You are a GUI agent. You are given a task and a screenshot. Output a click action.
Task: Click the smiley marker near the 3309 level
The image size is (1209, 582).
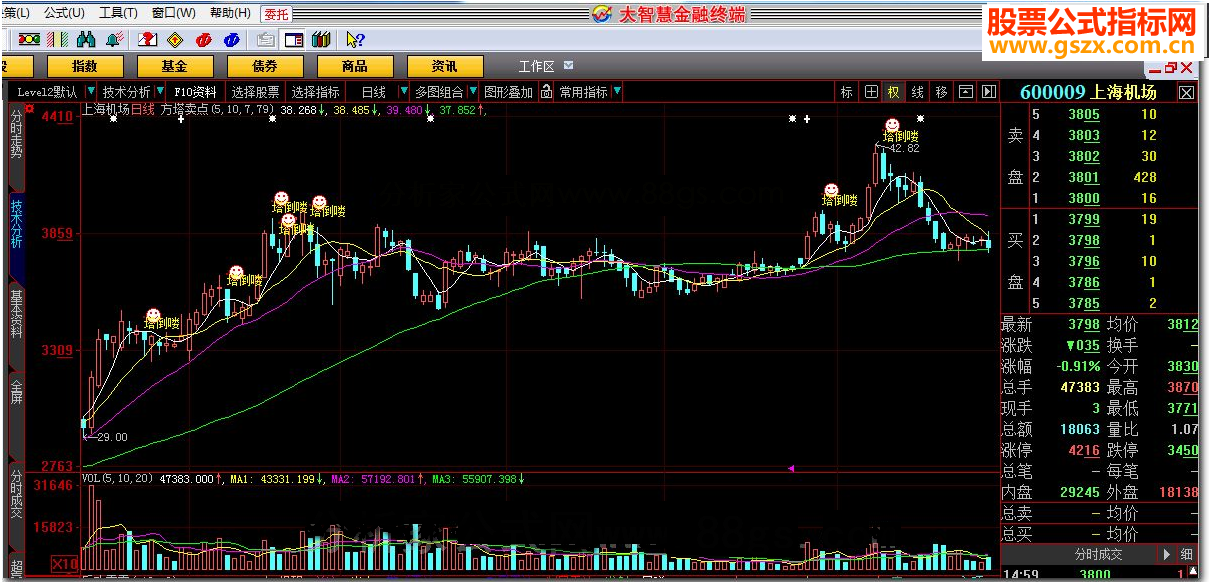tap(153, 313)
